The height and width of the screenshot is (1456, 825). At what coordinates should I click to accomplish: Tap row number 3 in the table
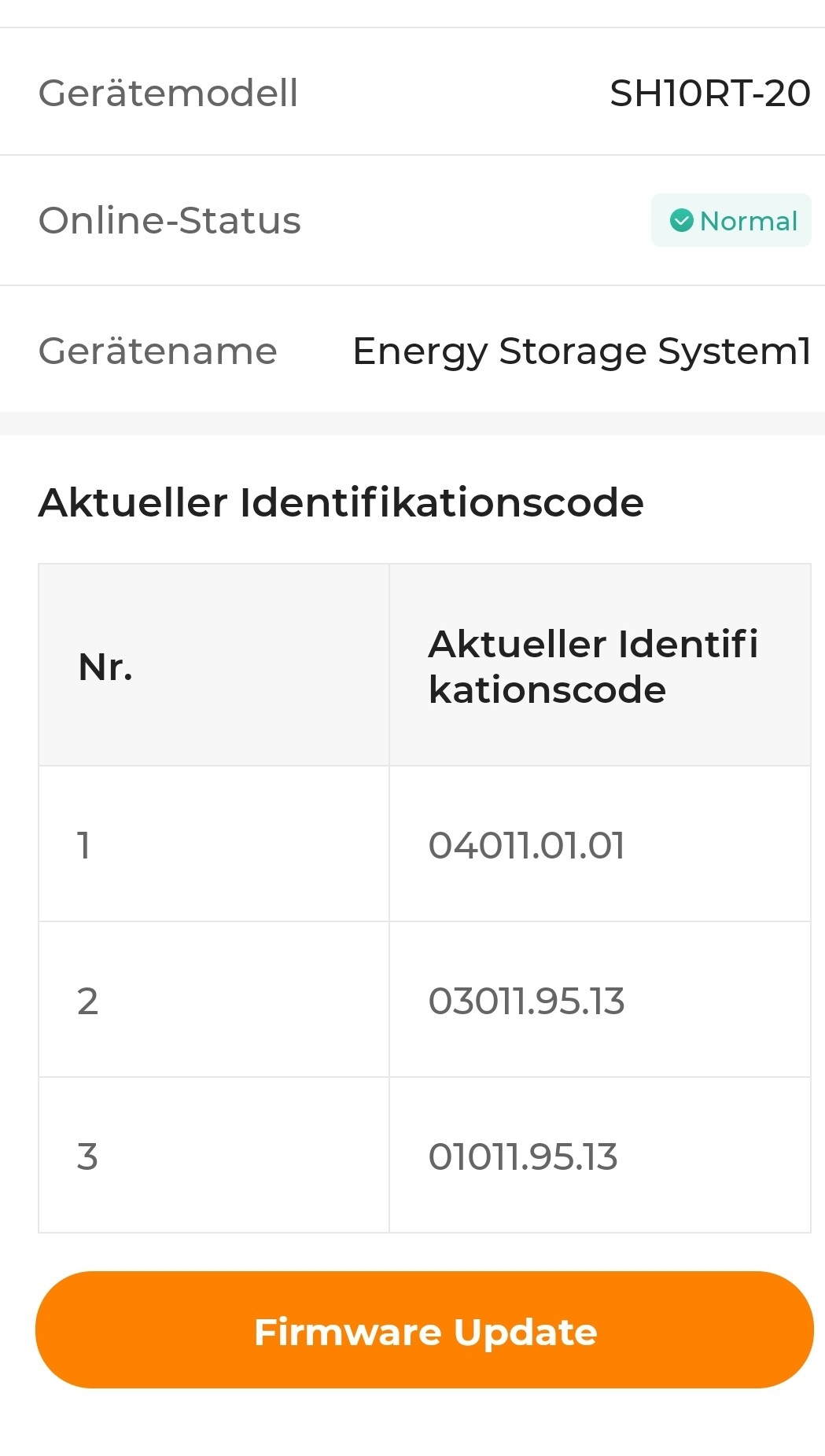[x=87, y=1157]
